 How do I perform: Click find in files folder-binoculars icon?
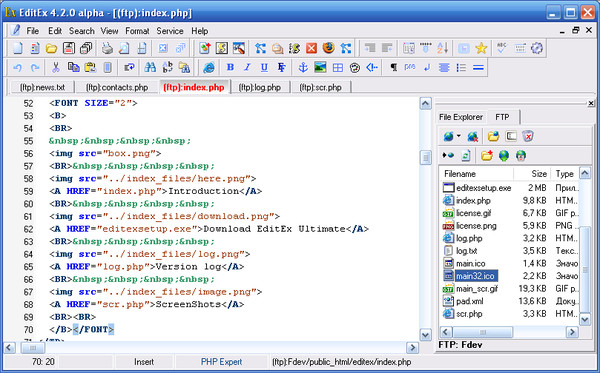coord(184,68)
